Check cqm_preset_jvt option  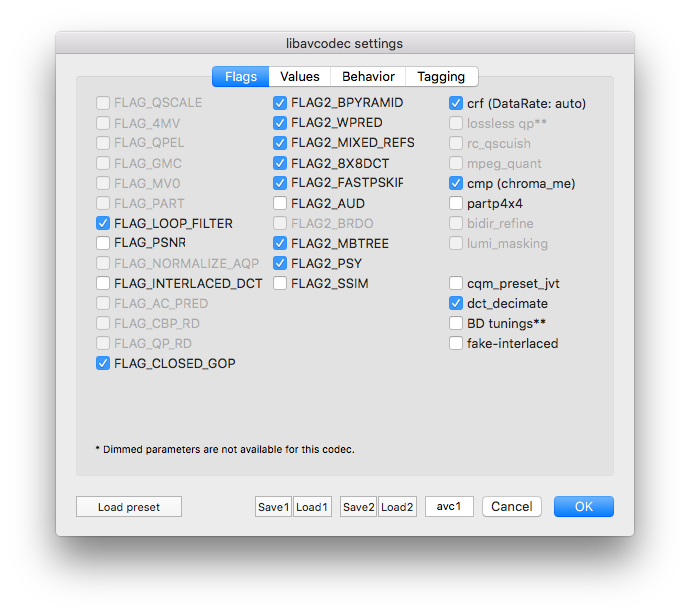pyautogui.click(x=456, y=283)
